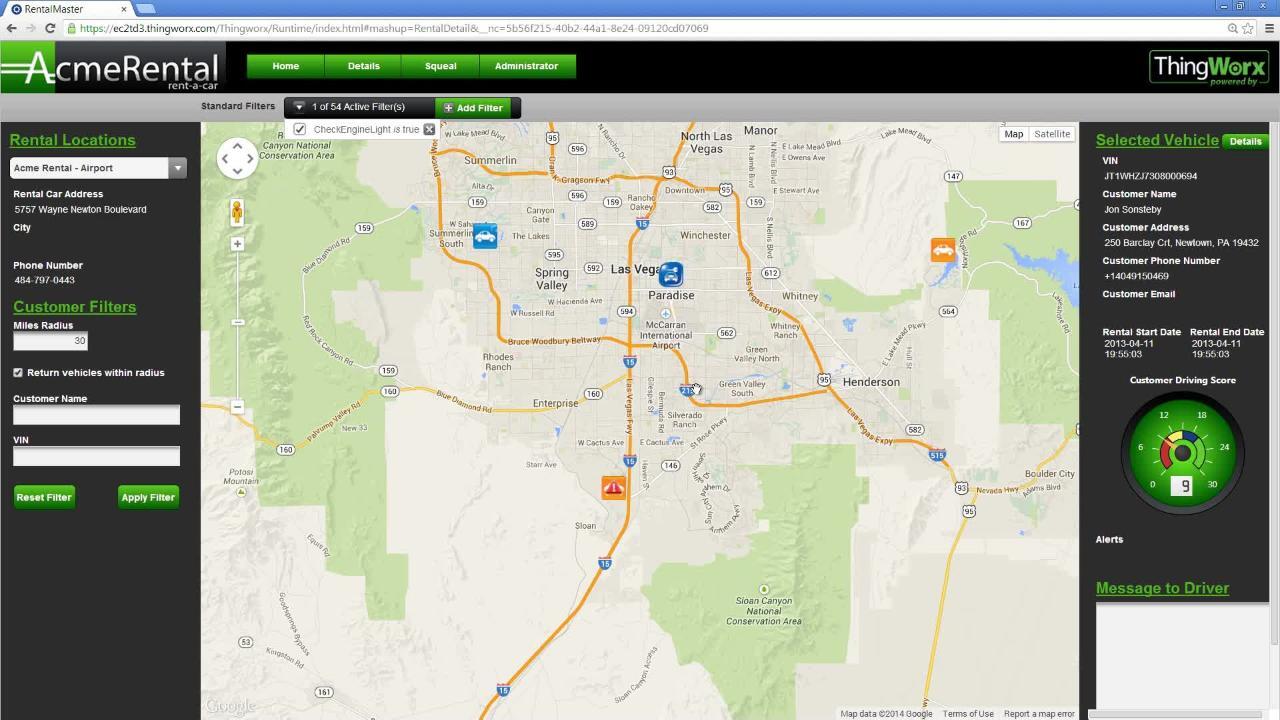
Task: Click the McCarran airport map icon
Action: 666,313
